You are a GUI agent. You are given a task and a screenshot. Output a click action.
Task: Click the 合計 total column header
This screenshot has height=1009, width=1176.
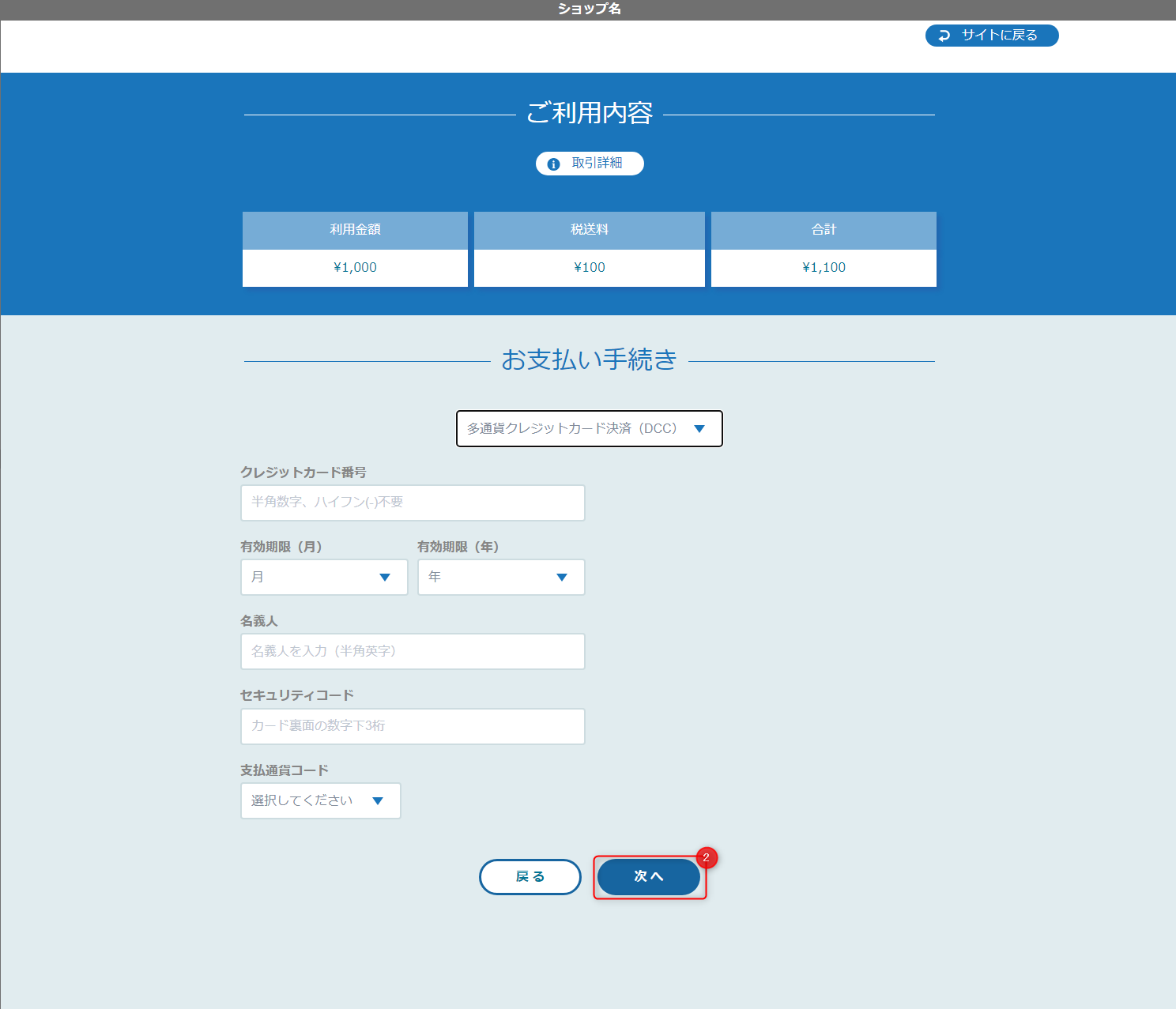click(823, 230)
